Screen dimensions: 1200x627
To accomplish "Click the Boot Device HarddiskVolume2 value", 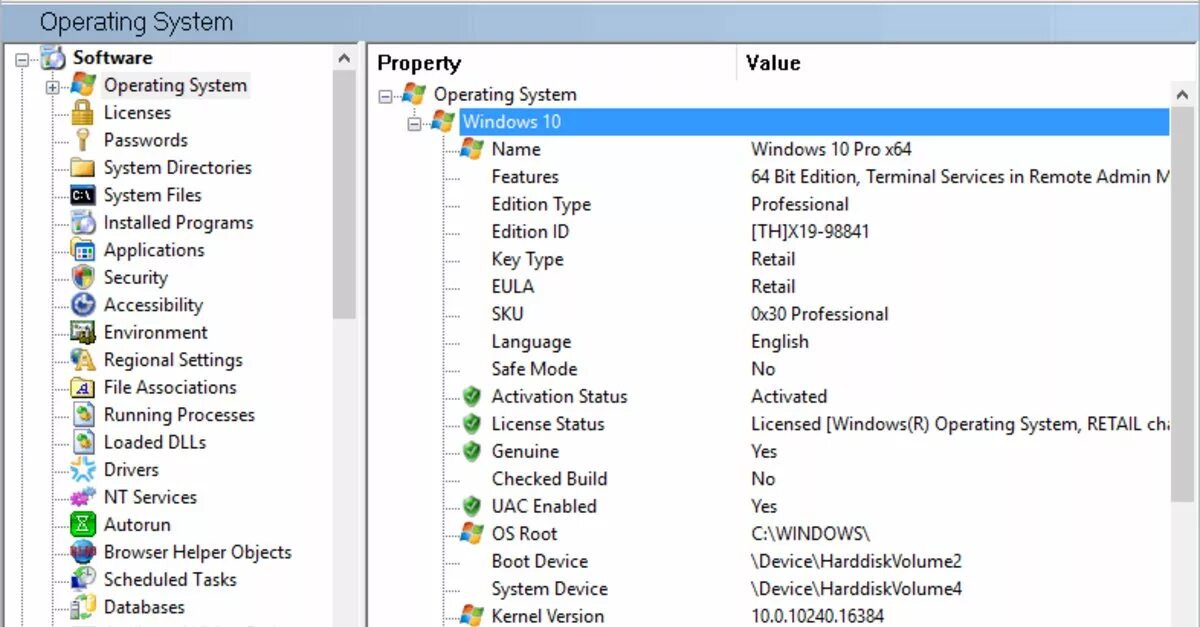I will coord(856,562).
